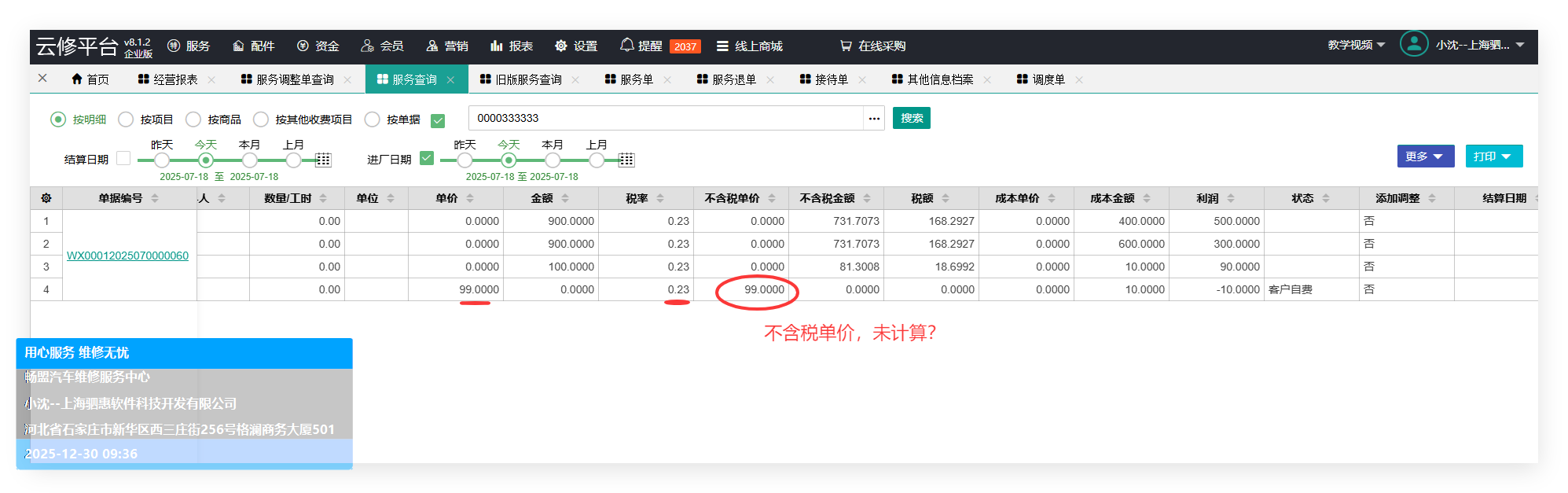Expand the 教学视频 dropdown
The width and height of the screenshot is (1568, 493).
tap(1357, 45)
